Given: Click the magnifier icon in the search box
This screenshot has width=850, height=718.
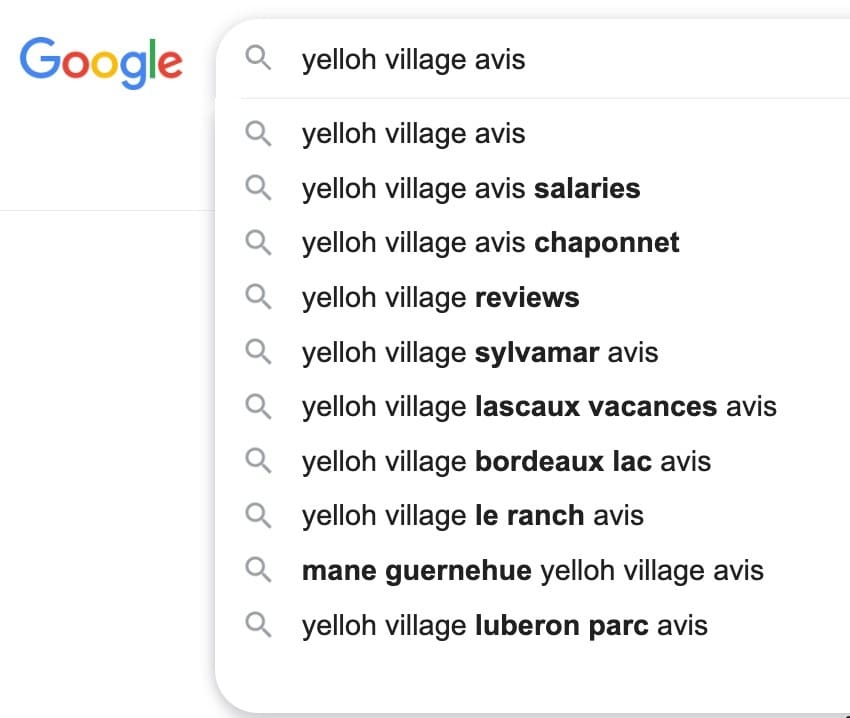Looking at the screenshot, I should pyautogui.click(x=258, y=60).
